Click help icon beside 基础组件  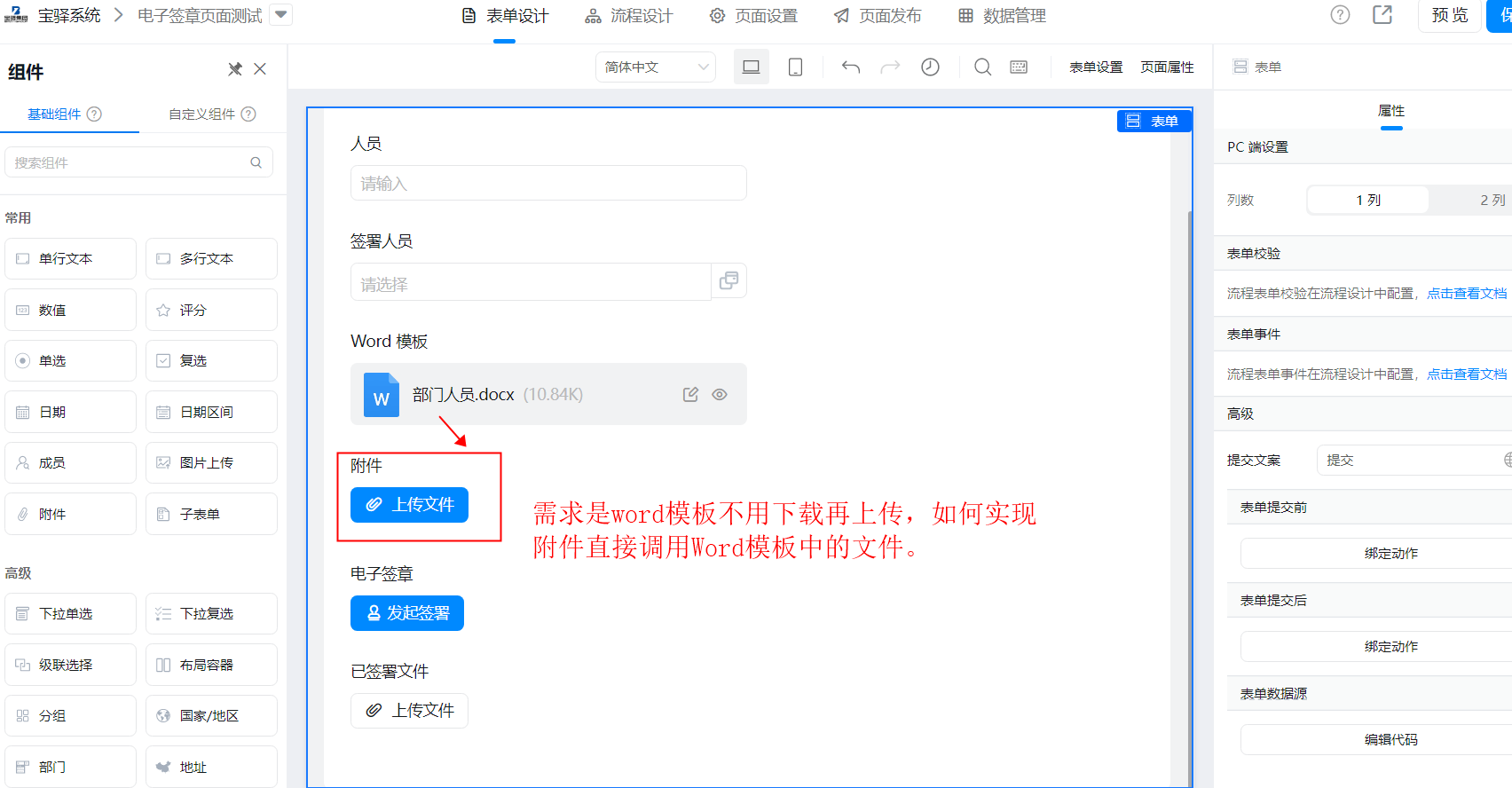[x=94, y=114]
